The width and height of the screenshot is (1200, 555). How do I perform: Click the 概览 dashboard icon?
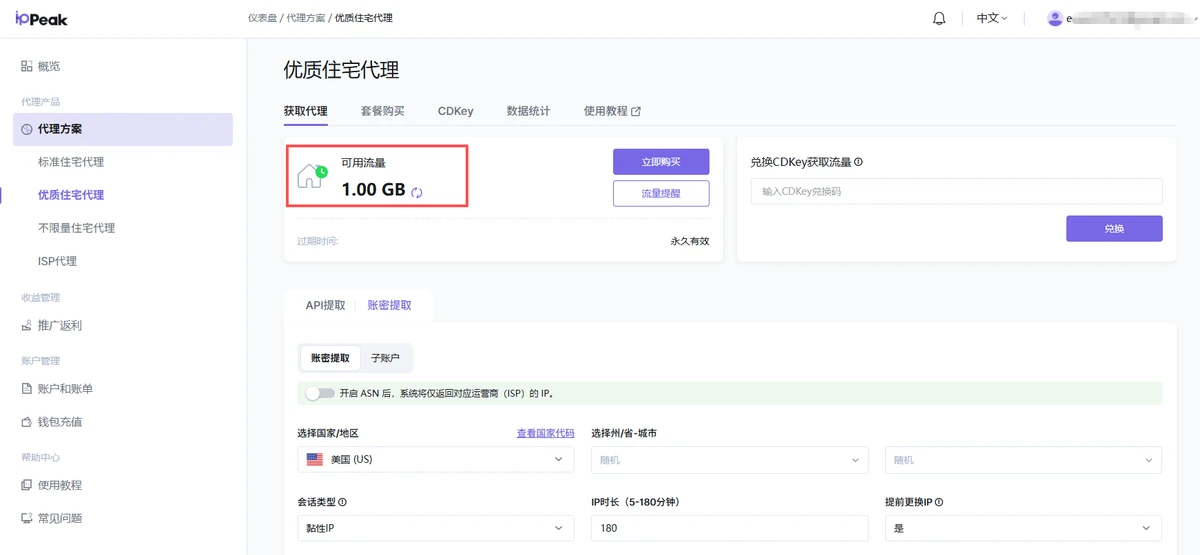(x=27, y=66)
